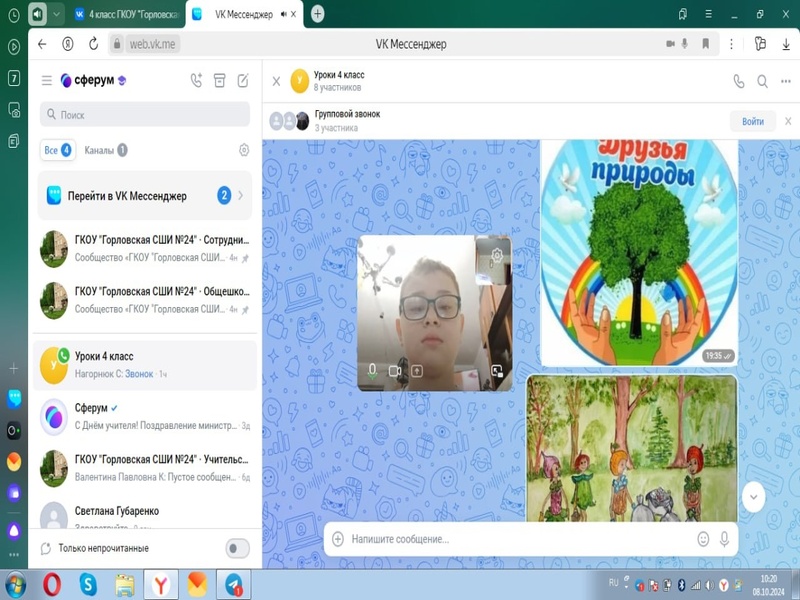800x600 pixels.
Task: Open a new browser tab
Action: coord(317,14)
